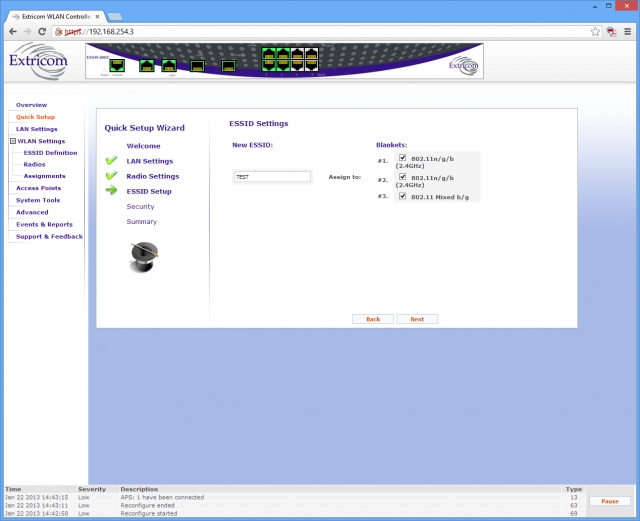This screenshot has height=521, width=640.
Task: Bookmark page with the star icon
Action: click(x=596, y=31)
